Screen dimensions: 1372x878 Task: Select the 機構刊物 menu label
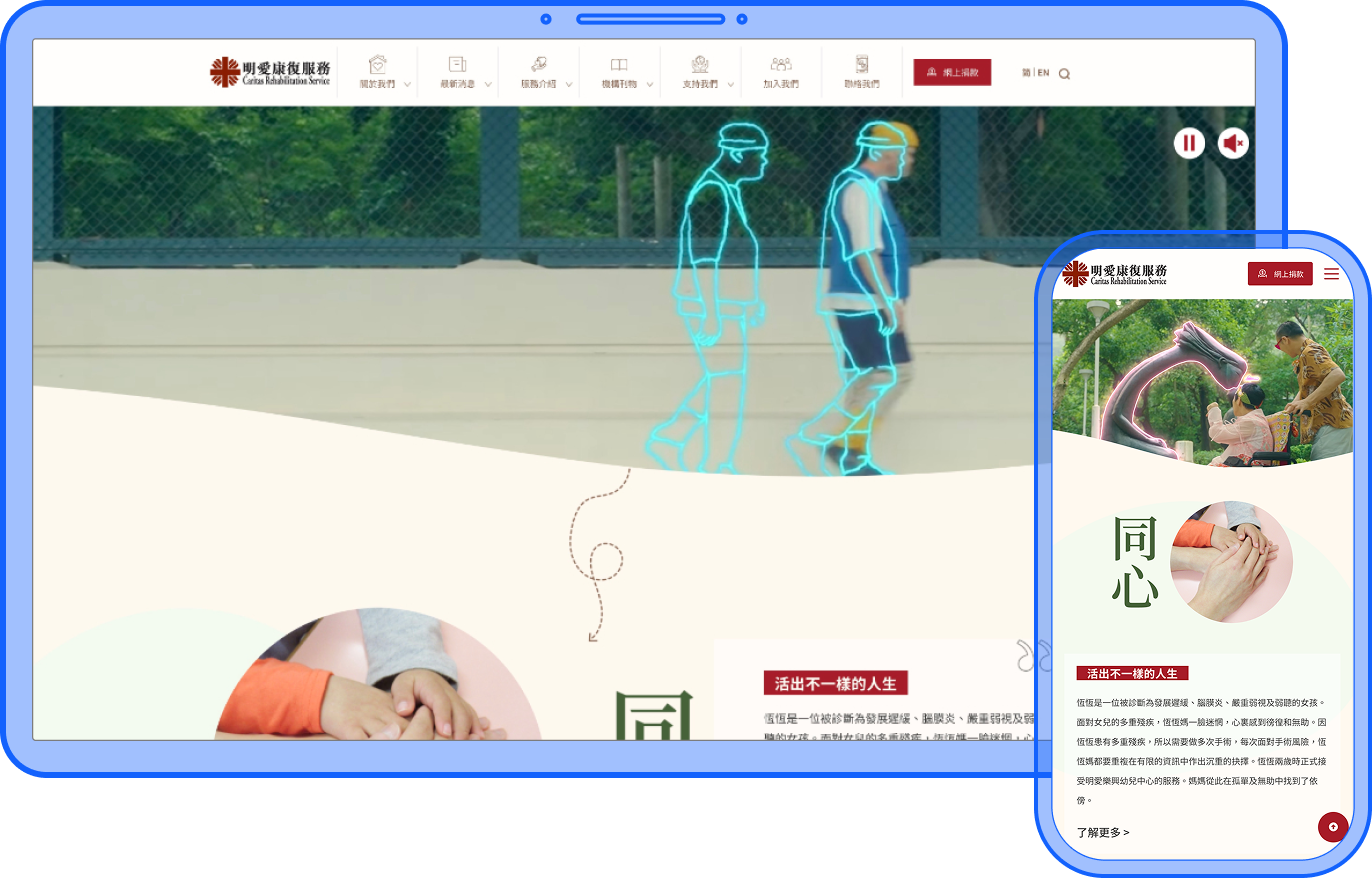[619, 85]
